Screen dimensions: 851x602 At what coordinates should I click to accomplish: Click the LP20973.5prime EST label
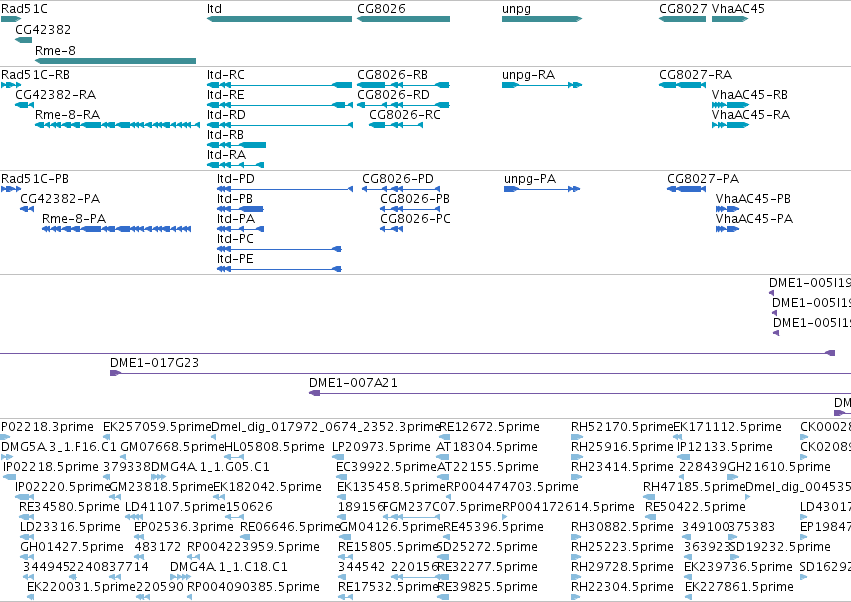coord(381,447)
